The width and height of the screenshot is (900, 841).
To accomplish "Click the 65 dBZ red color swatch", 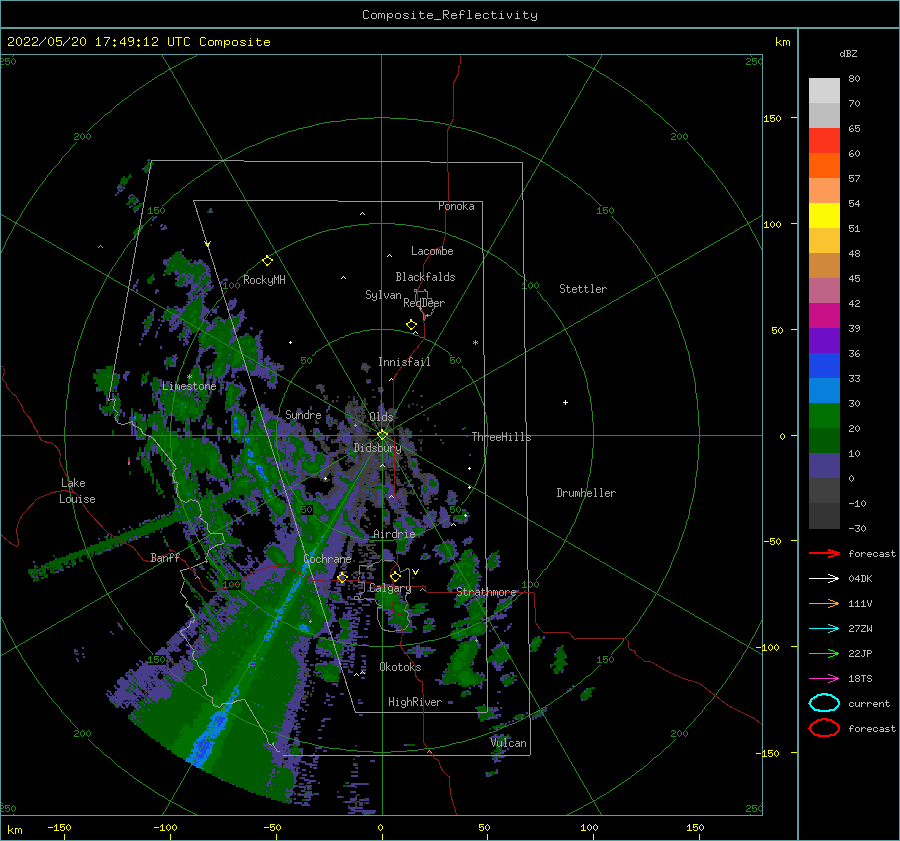I will [x=824, y=141].
